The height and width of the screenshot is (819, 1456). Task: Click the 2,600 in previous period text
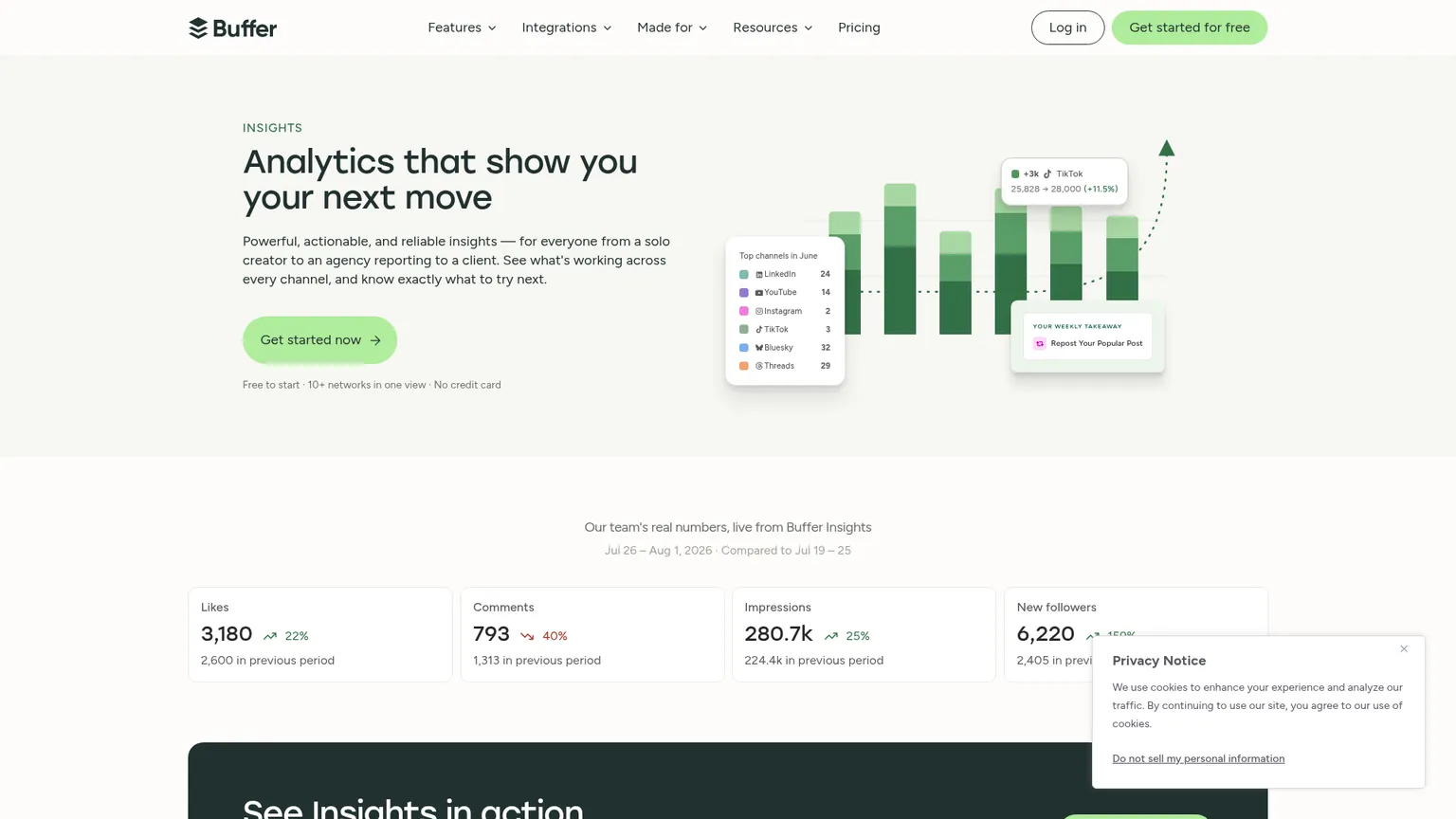(x=267, y=661)
